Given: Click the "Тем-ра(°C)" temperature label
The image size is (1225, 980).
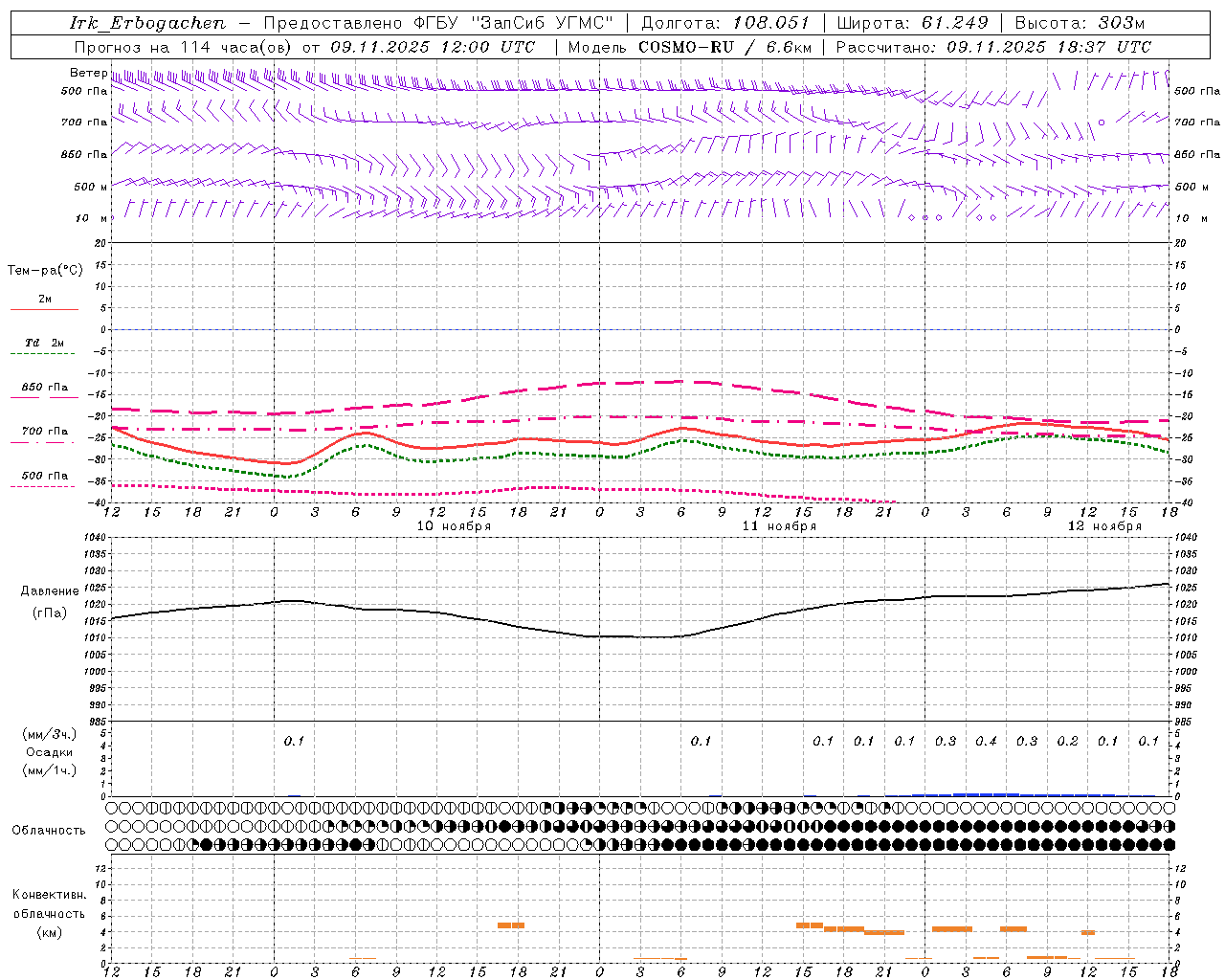Looking at the screenshot, I should pyautogui.click(x=45, y=271).
